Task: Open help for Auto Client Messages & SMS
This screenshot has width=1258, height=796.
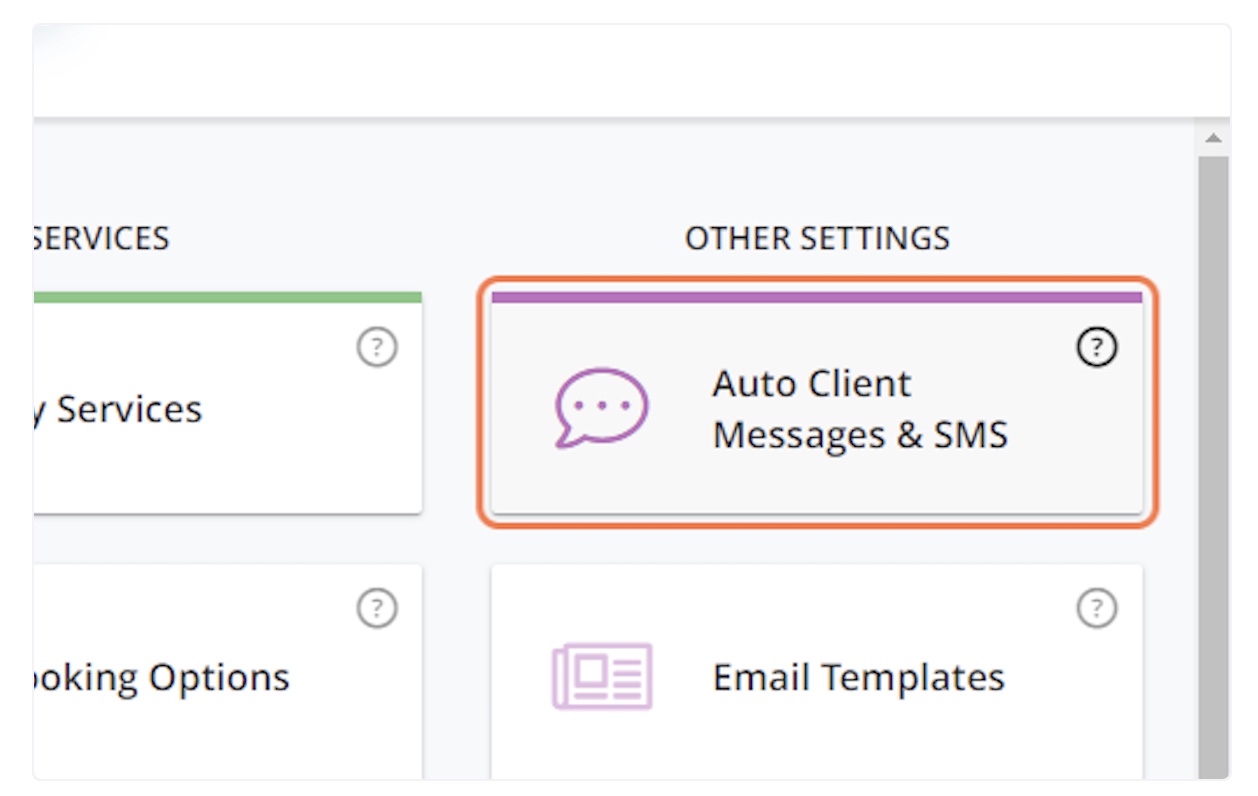Action: [x=1097, y=347]
